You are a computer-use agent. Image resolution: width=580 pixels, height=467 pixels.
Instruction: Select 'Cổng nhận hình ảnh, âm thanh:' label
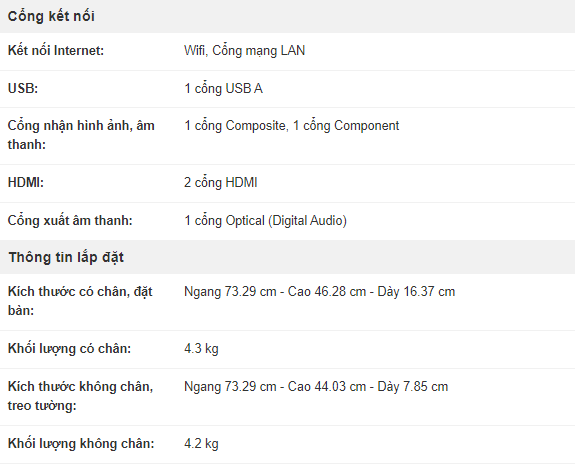click(81, 135)
